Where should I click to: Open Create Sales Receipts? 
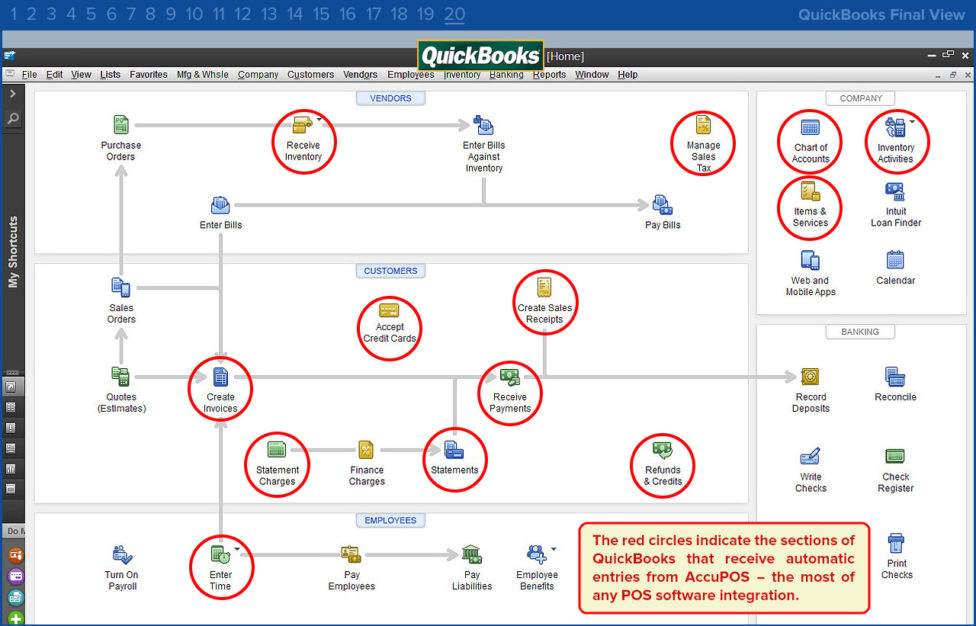tap(544, 287)
